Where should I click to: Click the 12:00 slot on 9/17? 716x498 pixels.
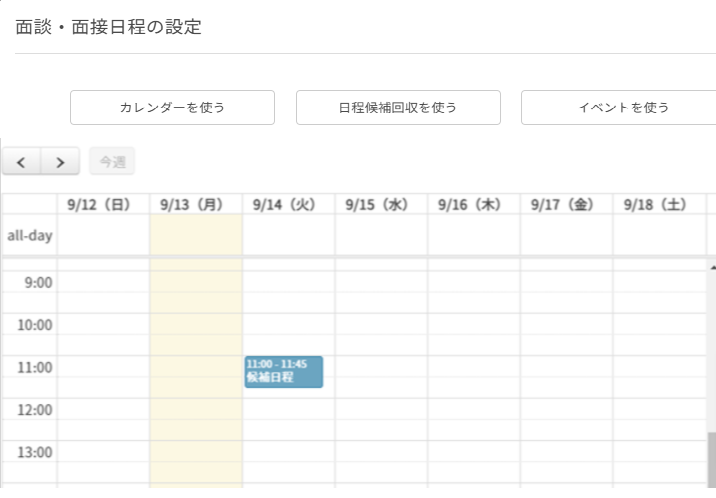pyautogui.click(x=566, y=409)
